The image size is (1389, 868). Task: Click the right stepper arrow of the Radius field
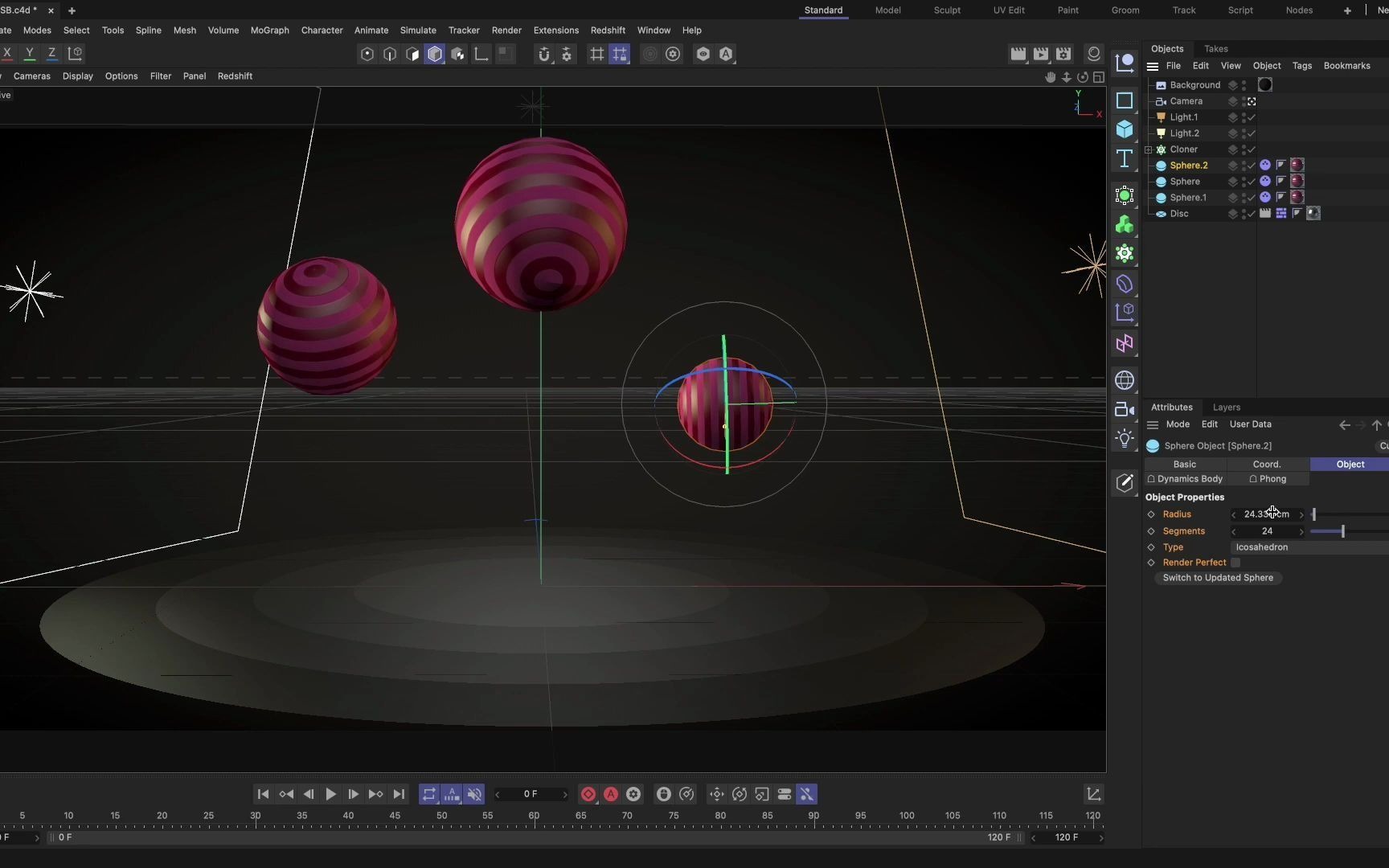click(1302, 514)
